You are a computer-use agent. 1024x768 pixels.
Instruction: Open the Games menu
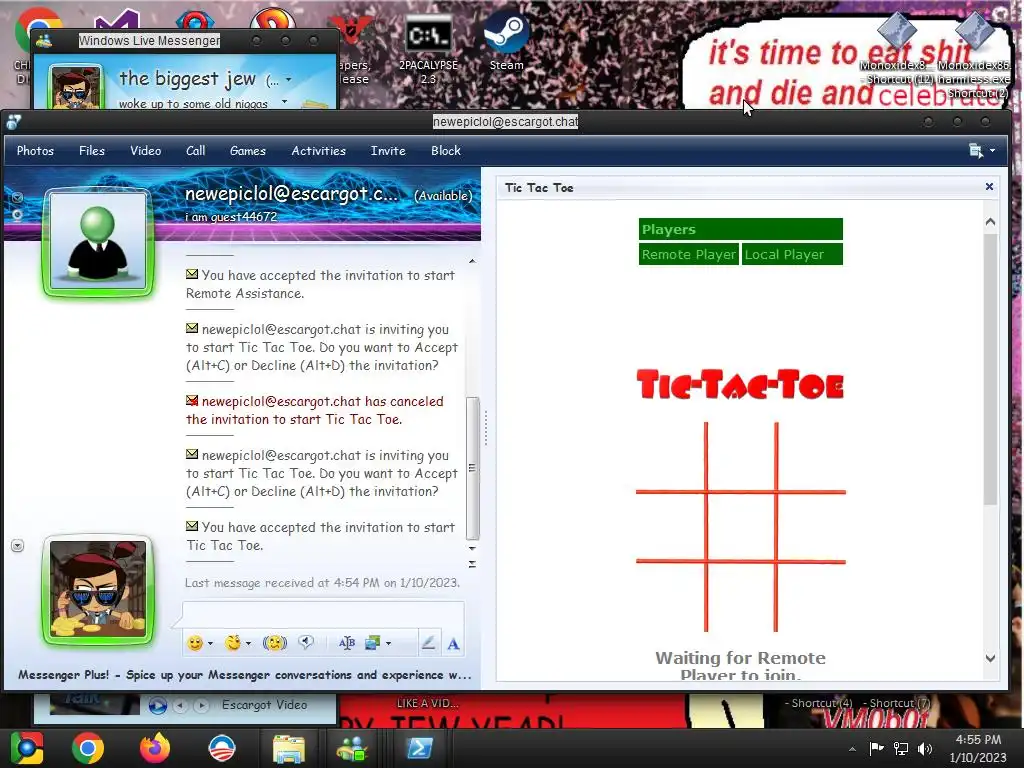pos(248,151)
